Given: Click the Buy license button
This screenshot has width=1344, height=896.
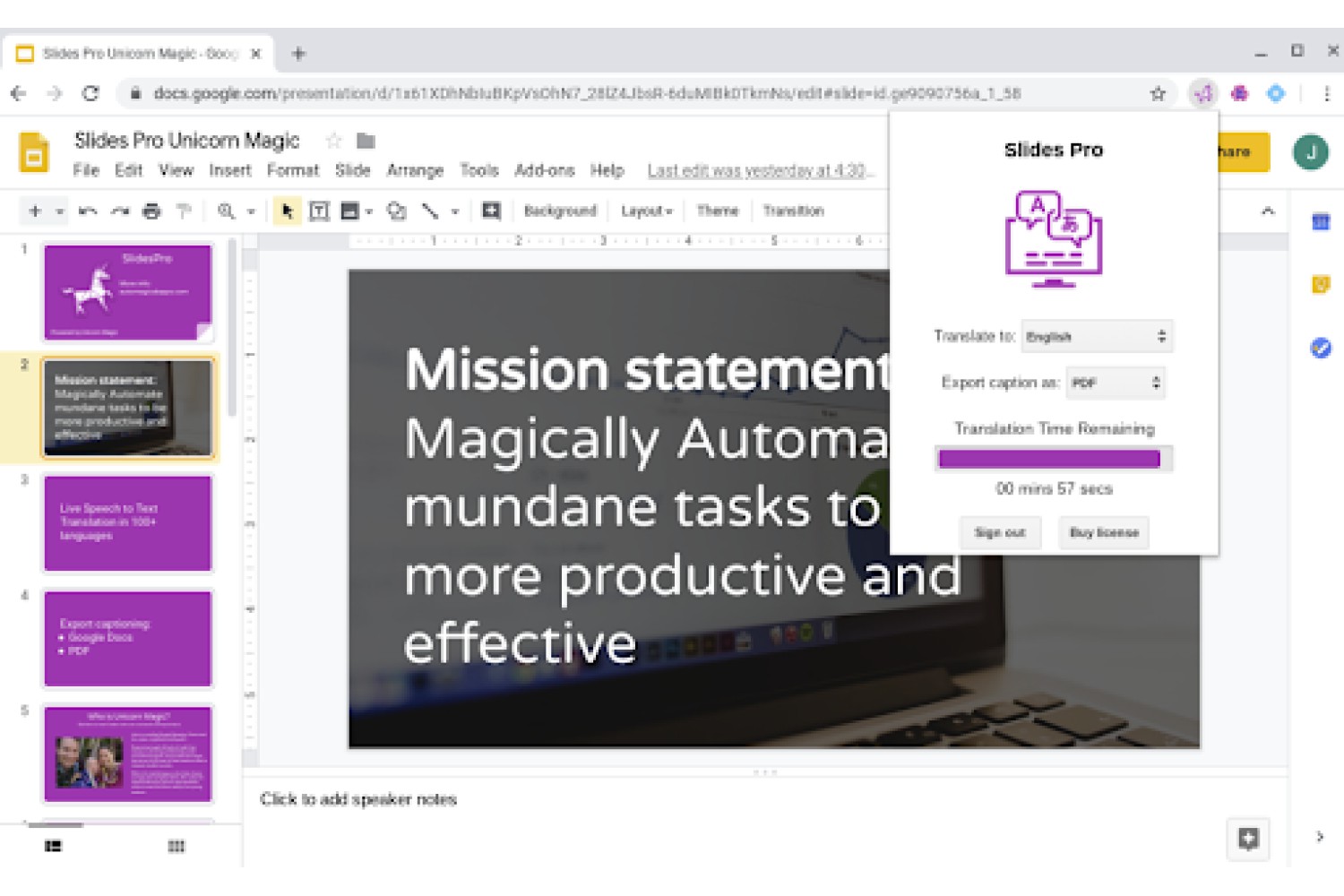Looking at the screenshot, I should pyautogui.click(x=1104, y=533).
